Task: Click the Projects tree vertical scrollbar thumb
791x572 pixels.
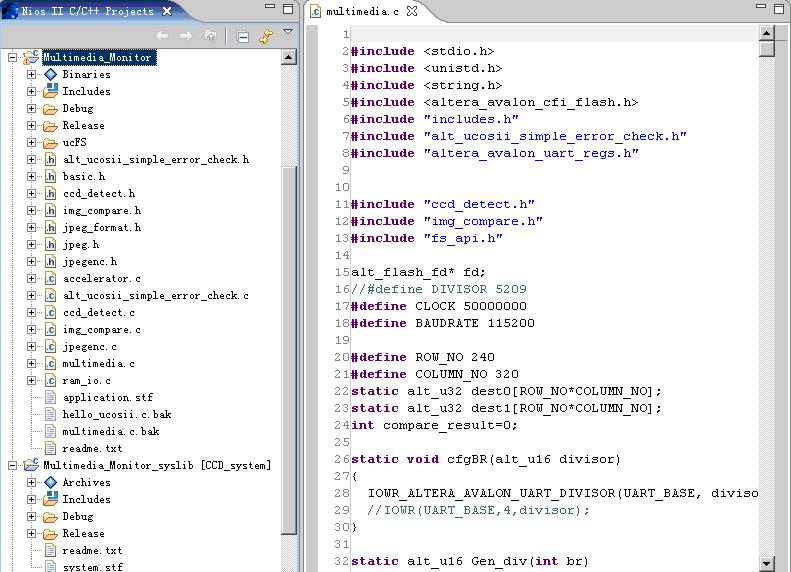Action: click(289, 349)
